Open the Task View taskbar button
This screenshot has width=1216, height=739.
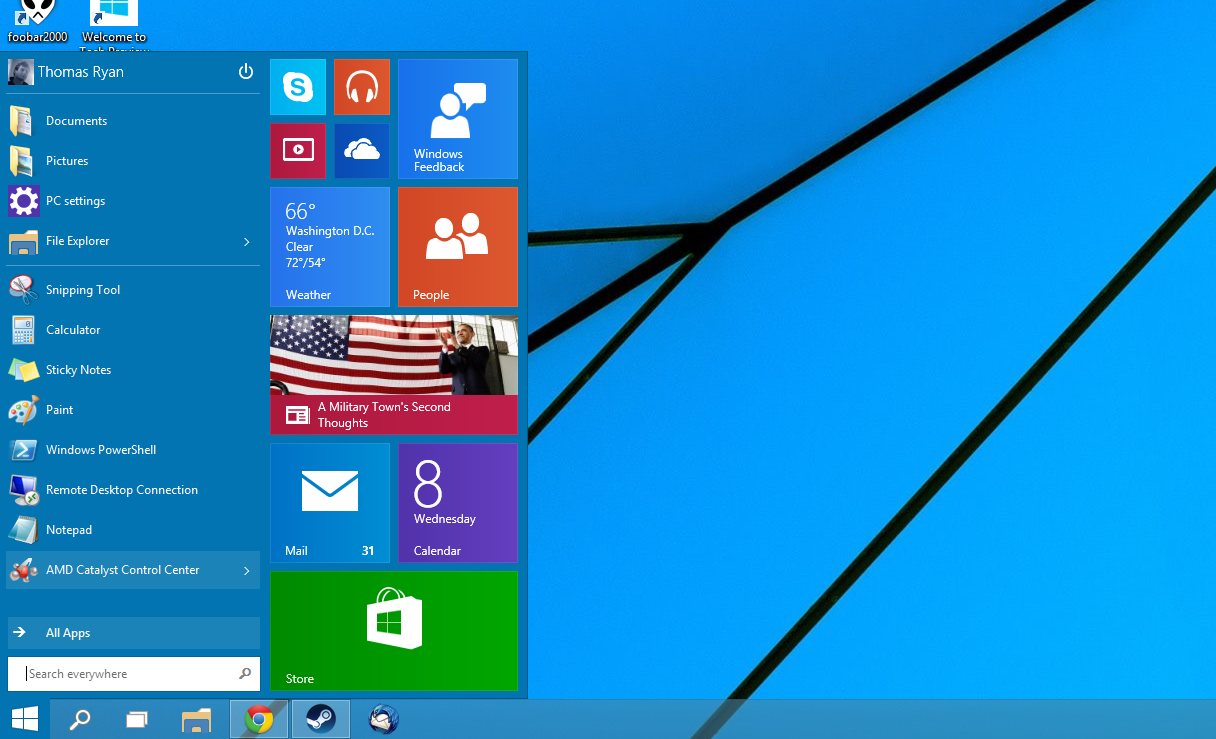(x=137, y=719)
